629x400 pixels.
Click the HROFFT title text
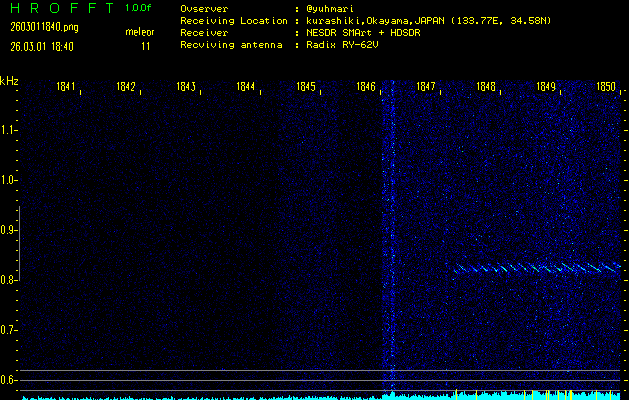tap(62, 8)
